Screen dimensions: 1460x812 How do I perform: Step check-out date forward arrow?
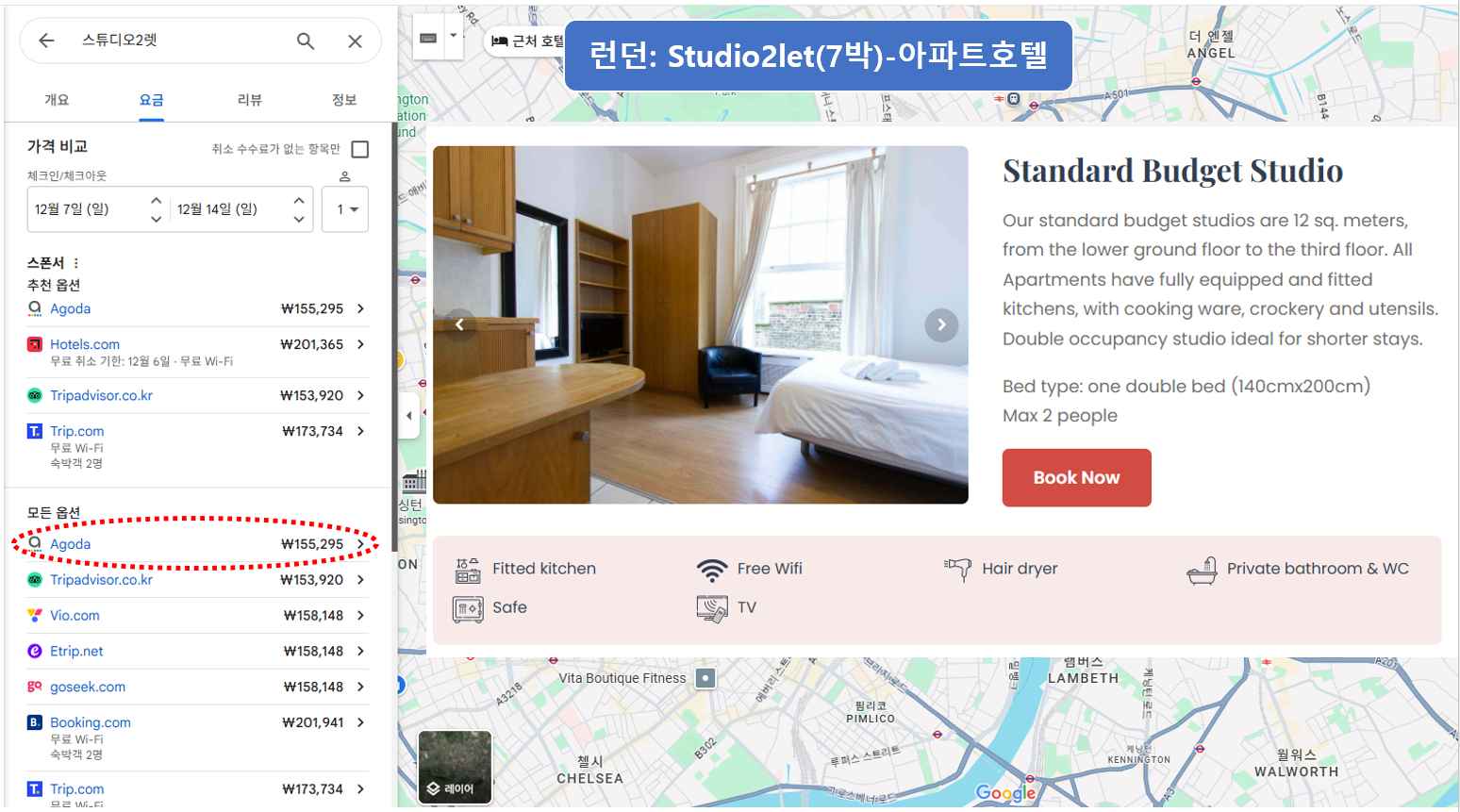coord(298,200)
